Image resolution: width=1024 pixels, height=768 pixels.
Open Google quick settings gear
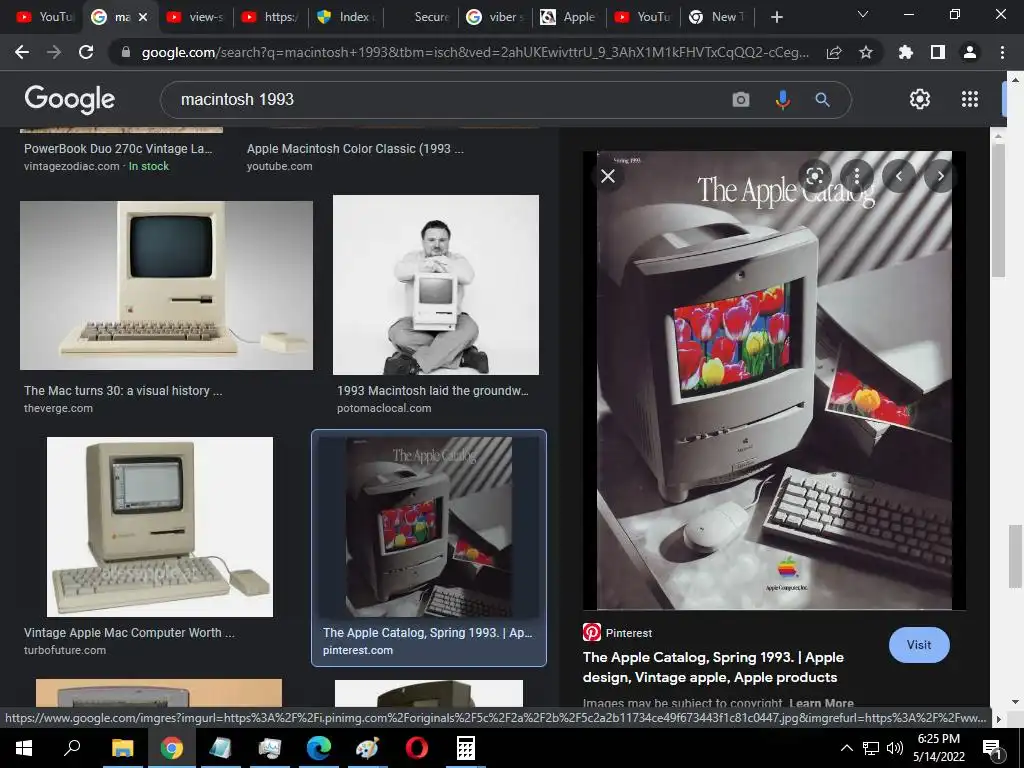(920, 99)
